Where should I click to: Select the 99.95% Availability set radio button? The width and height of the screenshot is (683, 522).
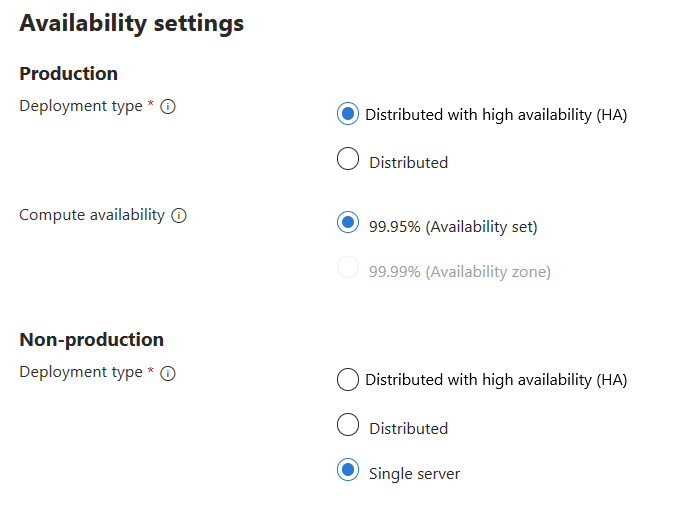click(348, 225)
